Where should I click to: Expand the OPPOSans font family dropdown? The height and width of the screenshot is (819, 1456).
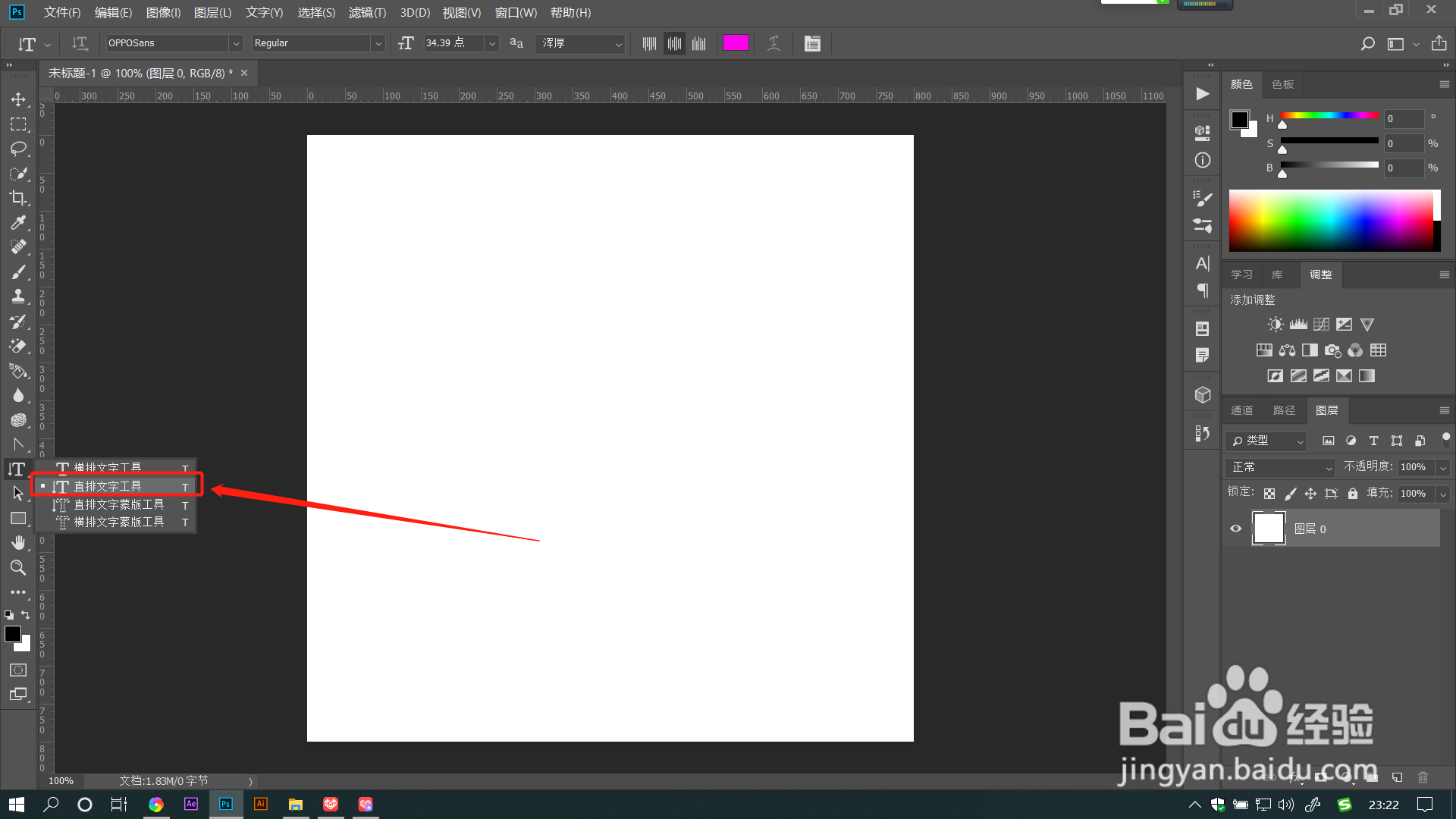click(x=236, y=43)
